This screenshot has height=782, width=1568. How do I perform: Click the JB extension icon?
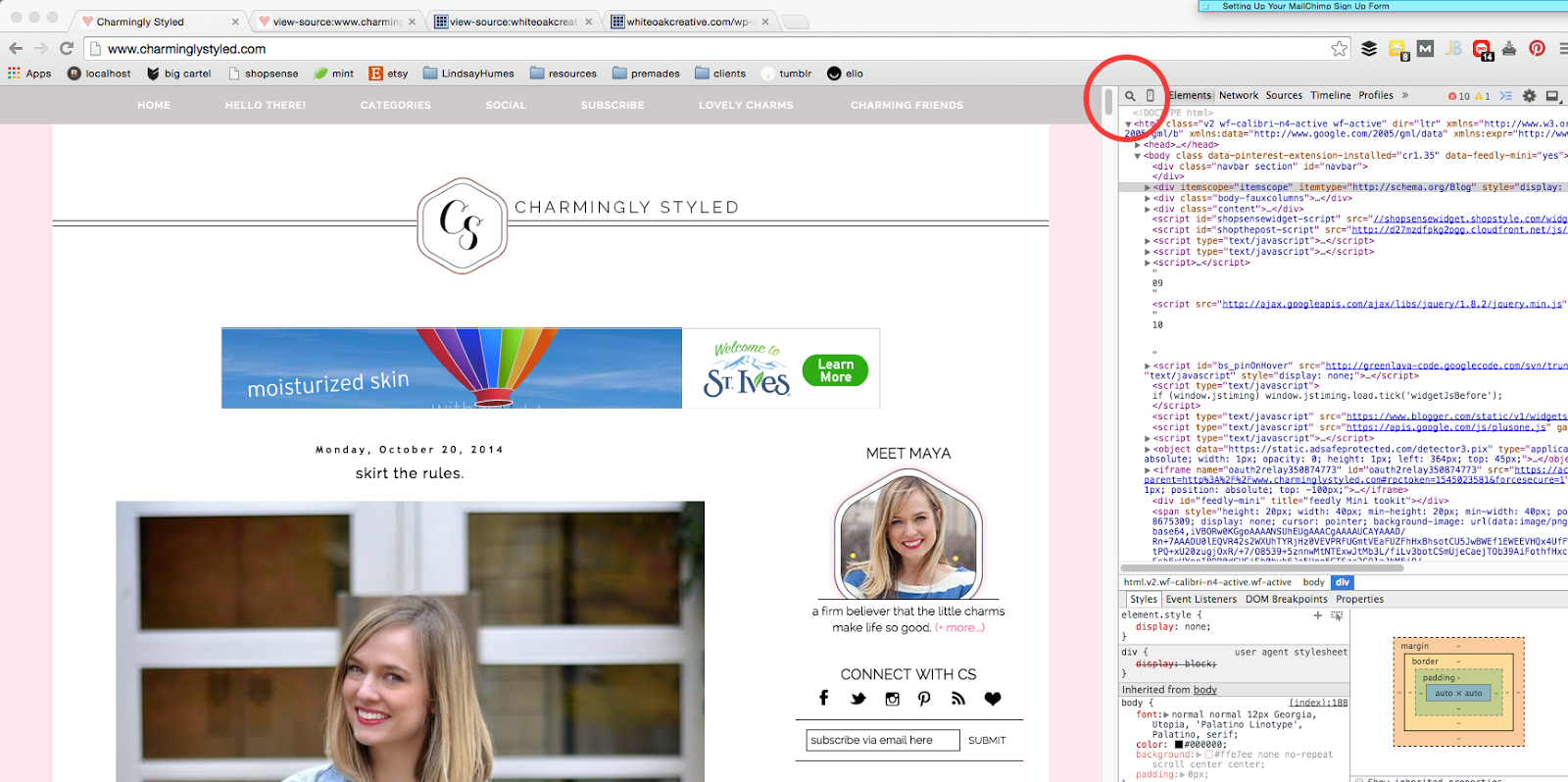(1453, 48)
